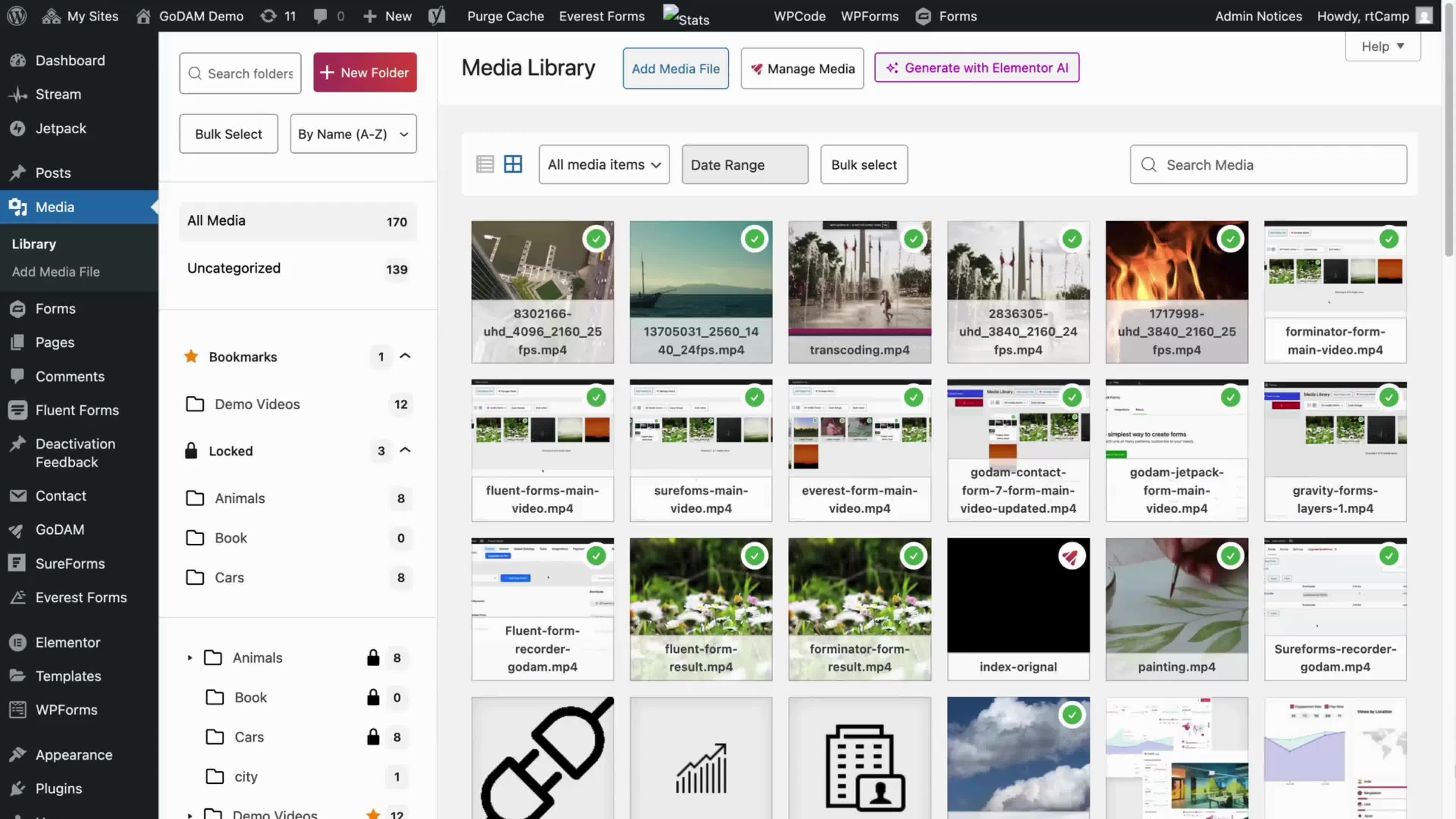This screenshot has width=1456, height=819.
Task: Click the bookmarks star icon
Action: 191,357
